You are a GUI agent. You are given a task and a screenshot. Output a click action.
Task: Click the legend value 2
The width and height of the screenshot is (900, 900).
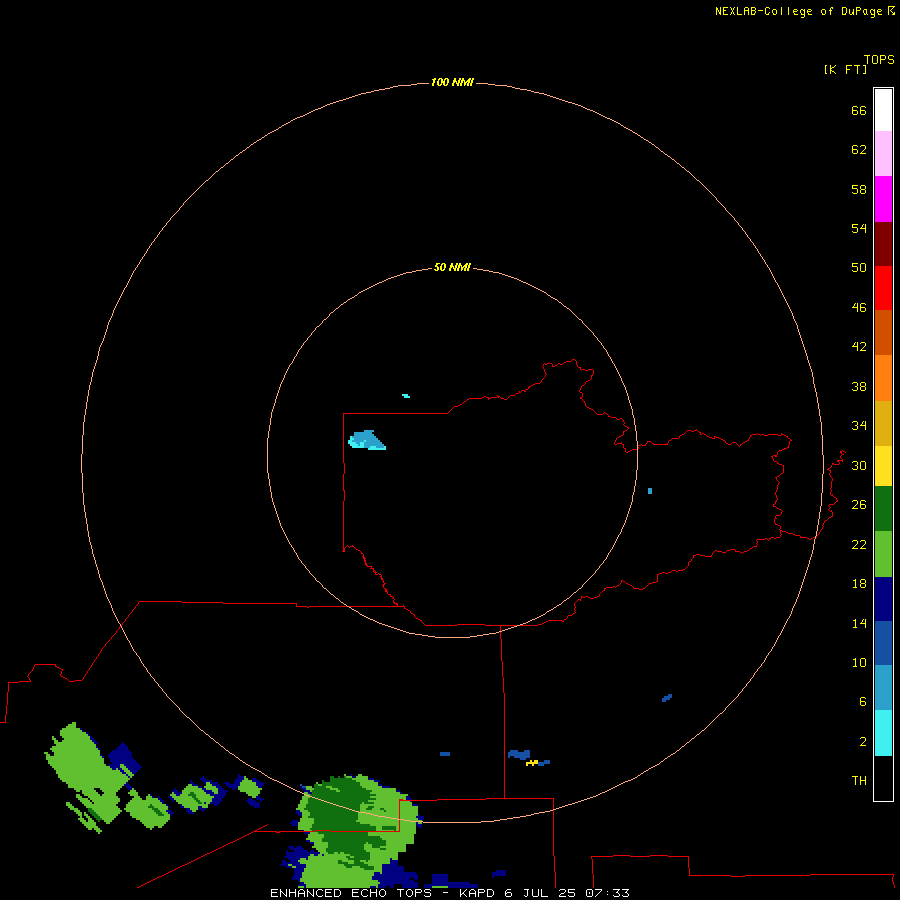tap(862, 741)
